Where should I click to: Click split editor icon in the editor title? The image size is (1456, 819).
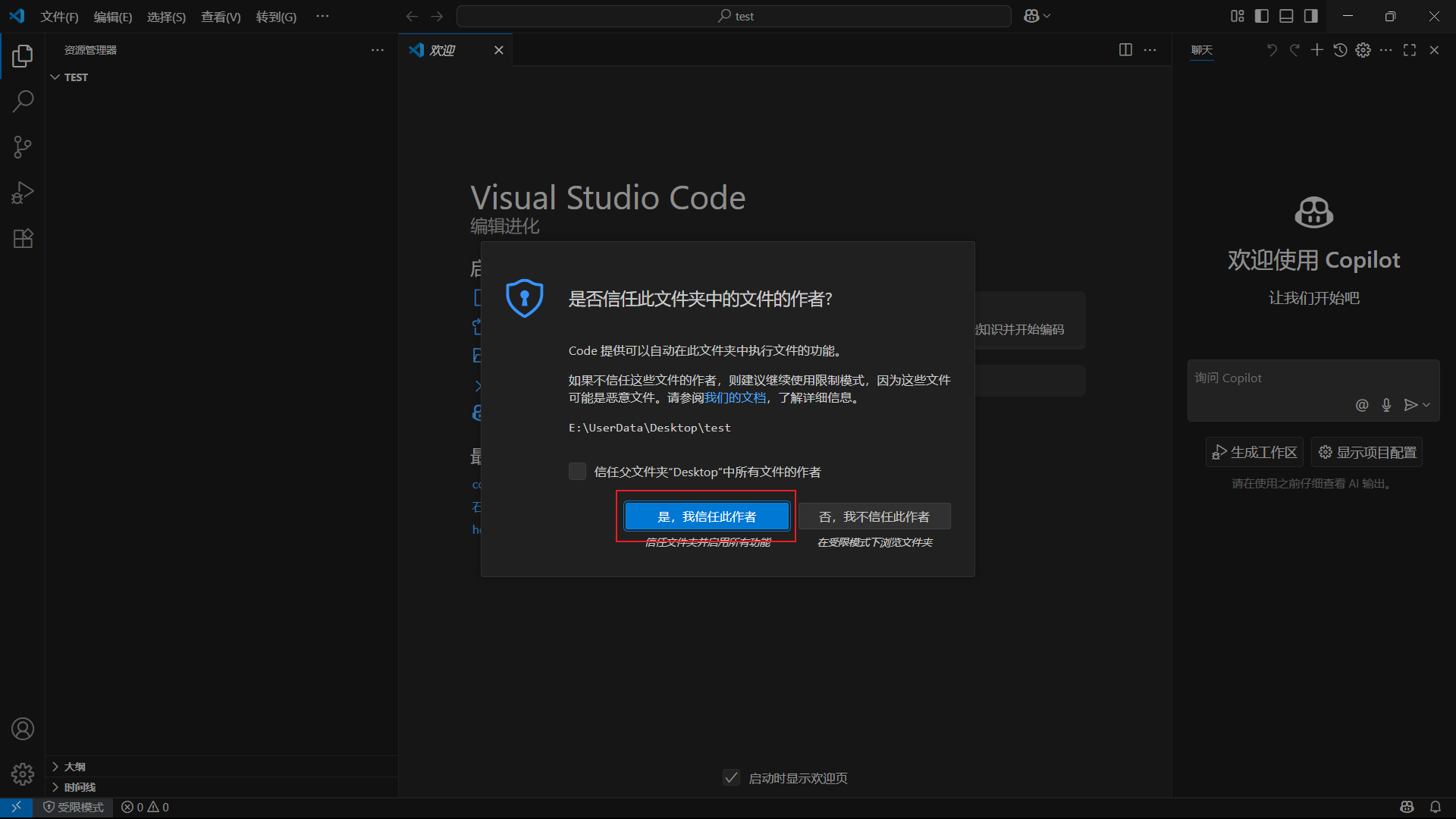click(1125, 50)
